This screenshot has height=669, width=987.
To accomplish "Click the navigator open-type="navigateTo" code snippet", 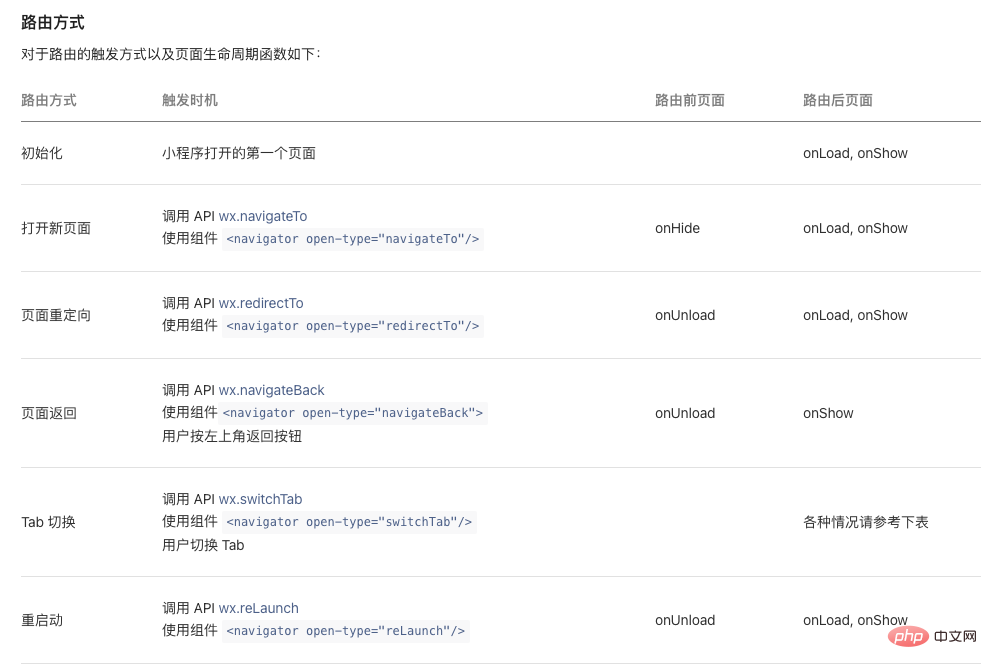I will click(352, 239).
